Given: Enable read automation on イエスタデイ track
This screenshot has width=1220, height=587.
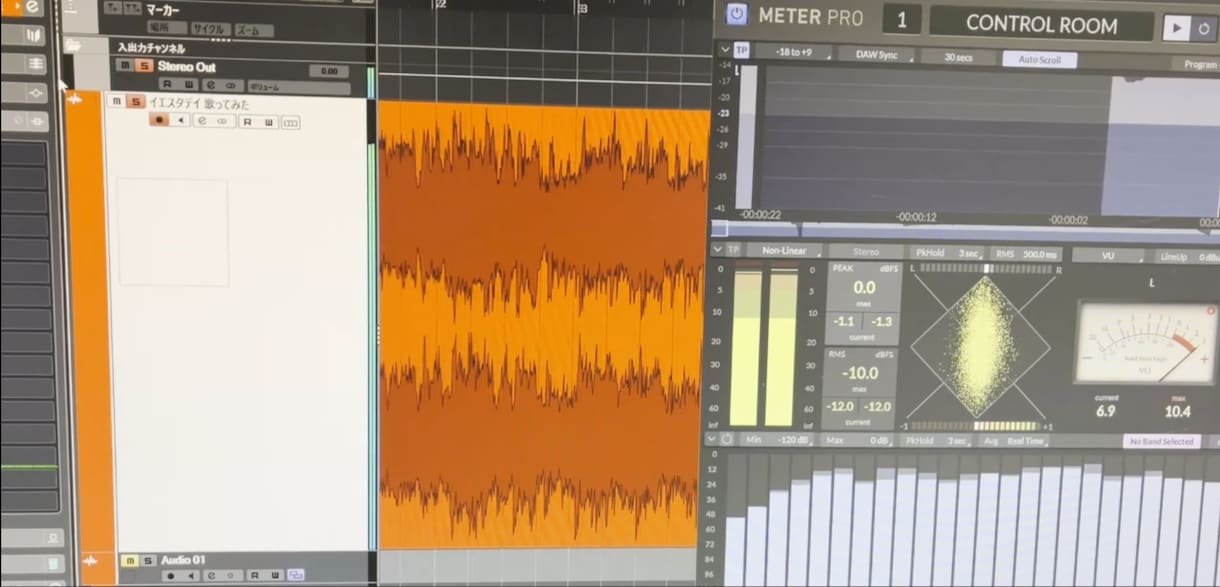Looking at the screenshot, I should [248, 122].
